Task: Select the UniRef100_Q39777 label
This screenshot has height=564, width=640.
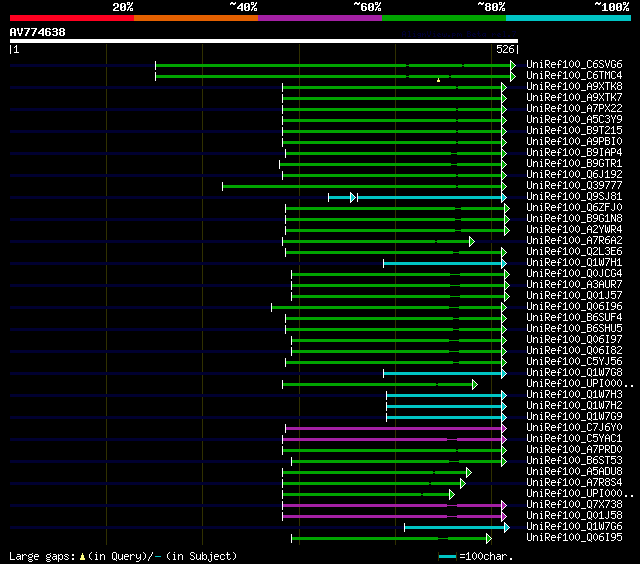Action: pos(574,186)
